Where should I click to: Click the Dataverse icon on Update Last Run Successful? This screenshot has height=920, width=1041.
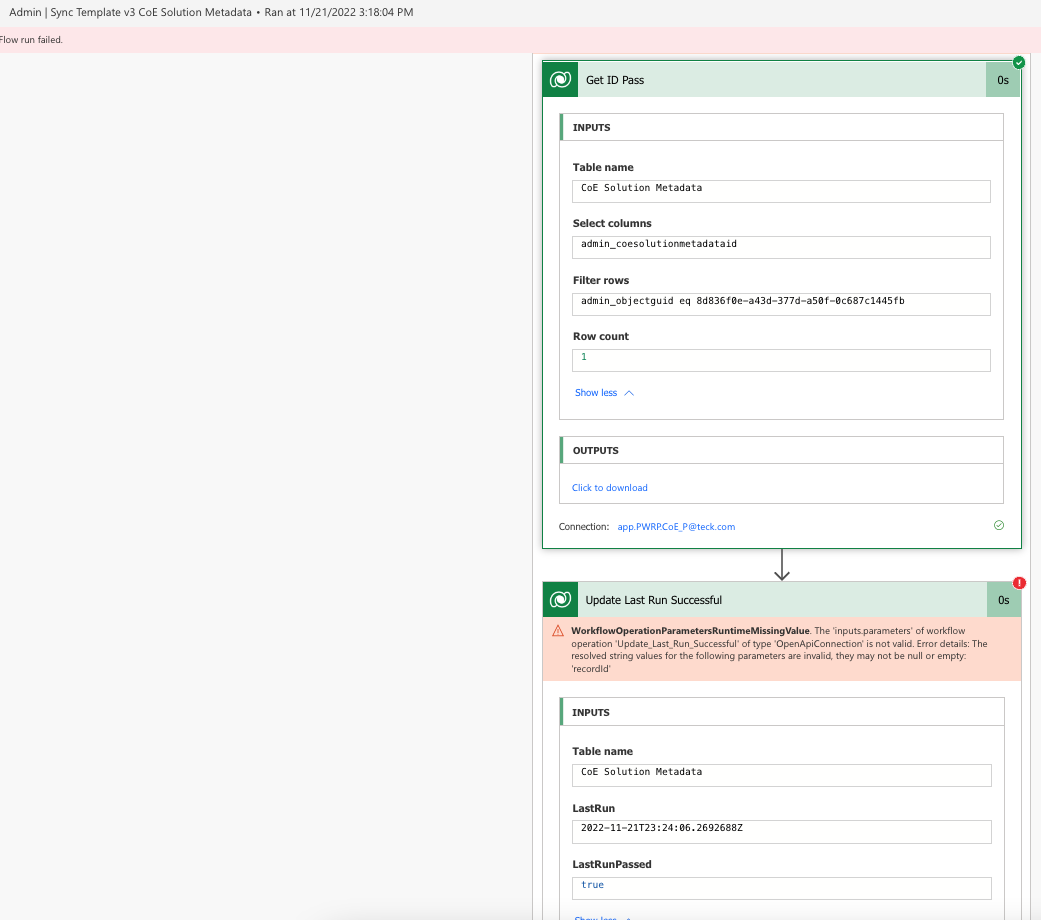point(560,600)
